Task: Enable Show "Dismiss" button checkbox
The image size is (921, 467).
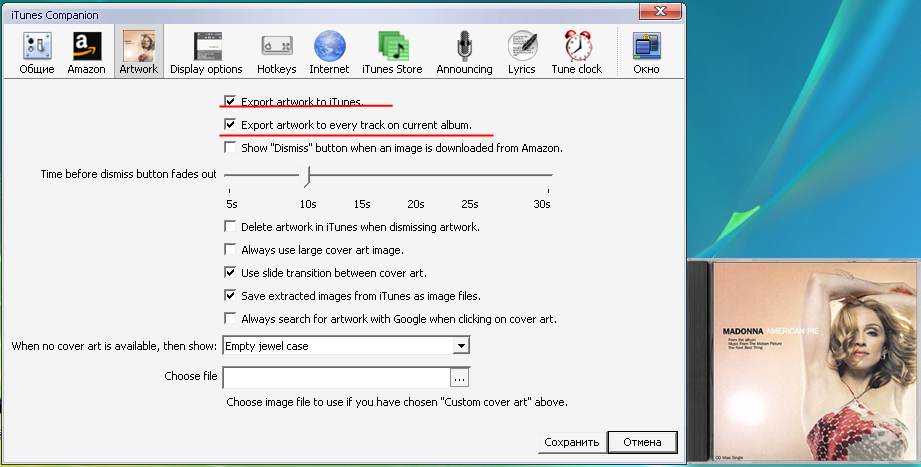Action: pos(231,148)
